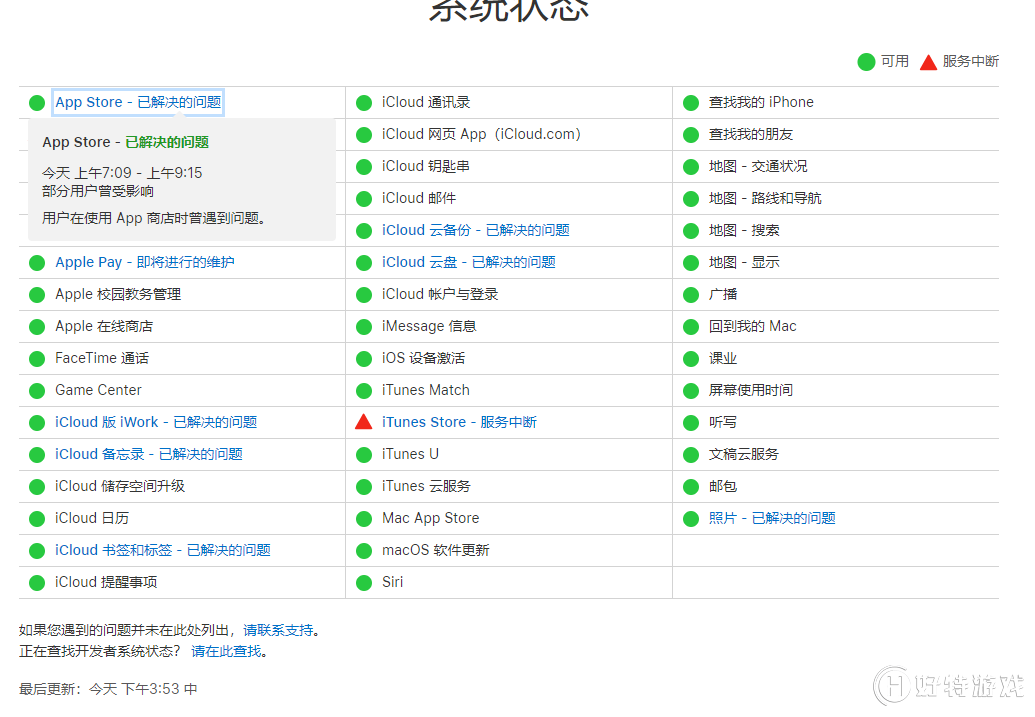Click green status dot beside iTunes U

[x=364, y=455]
